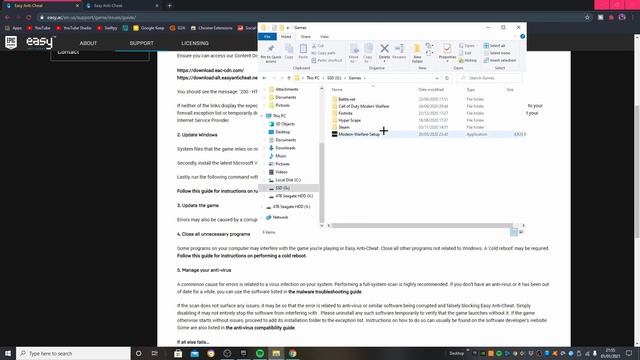Go back in File Explorer
The height and width of the screenshot is (360, 640).
tap(264, 78)
